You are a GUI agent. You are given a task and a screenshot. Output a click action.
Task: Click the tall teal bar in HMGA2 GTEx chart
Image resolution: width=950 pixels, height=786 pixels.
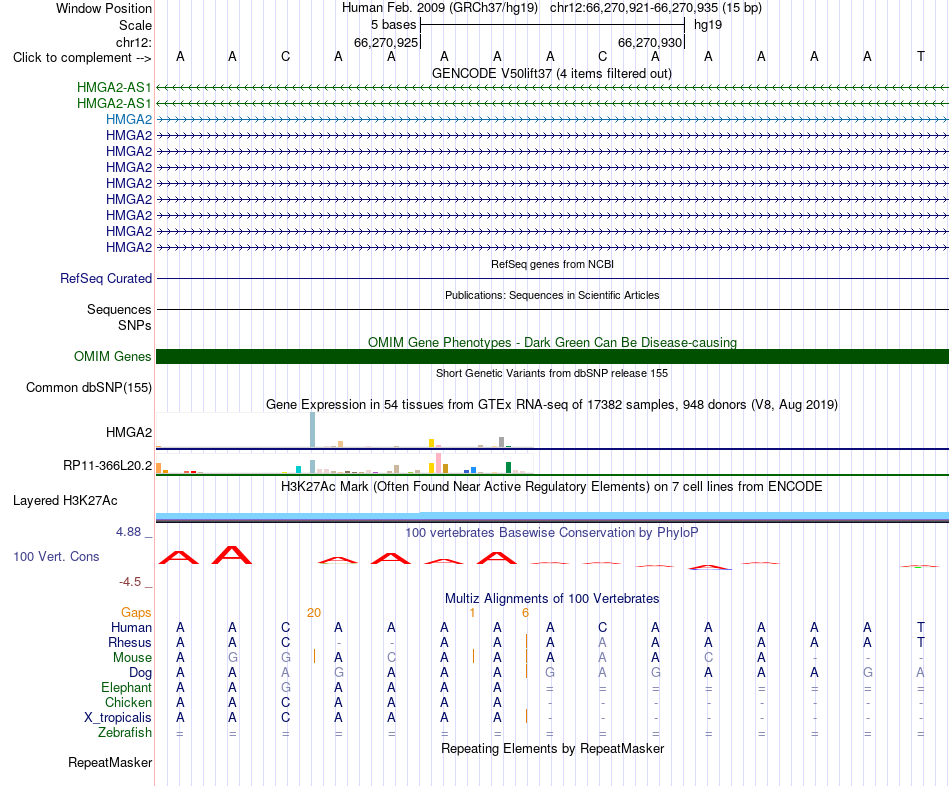[x=312, y=430]
